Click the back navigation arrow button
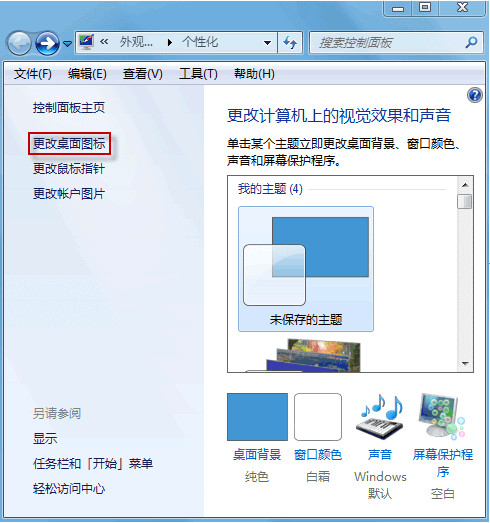The height and width of the screenshot is (523, 490). pyautogui.click(x=19, y=43)
